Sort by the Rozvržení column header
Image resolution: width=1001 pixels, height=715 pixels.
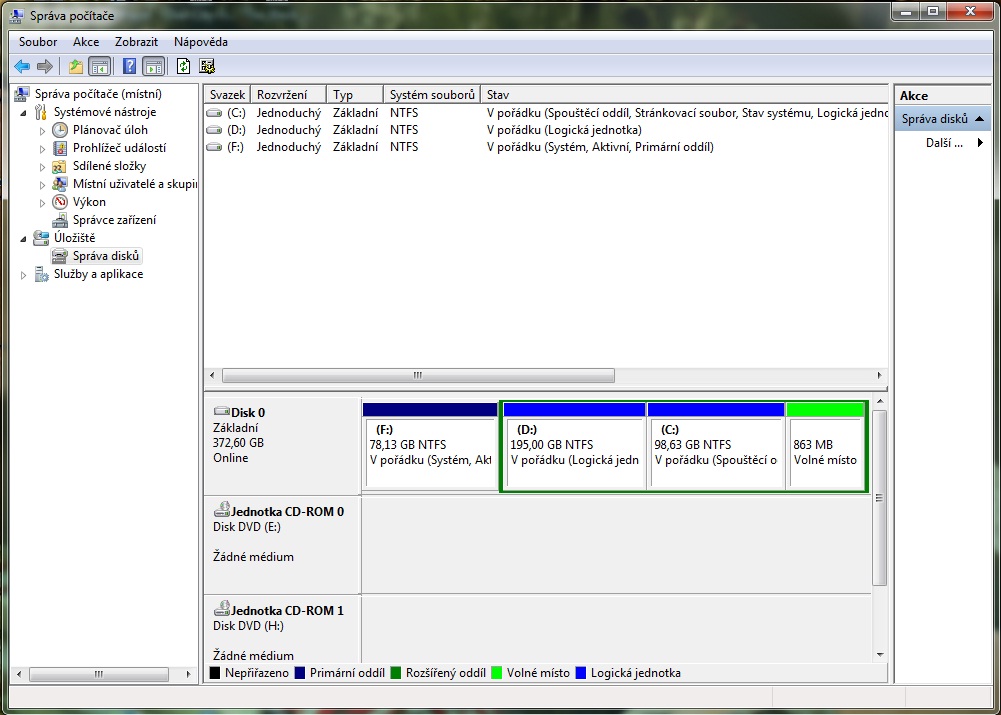pos(289,94)
